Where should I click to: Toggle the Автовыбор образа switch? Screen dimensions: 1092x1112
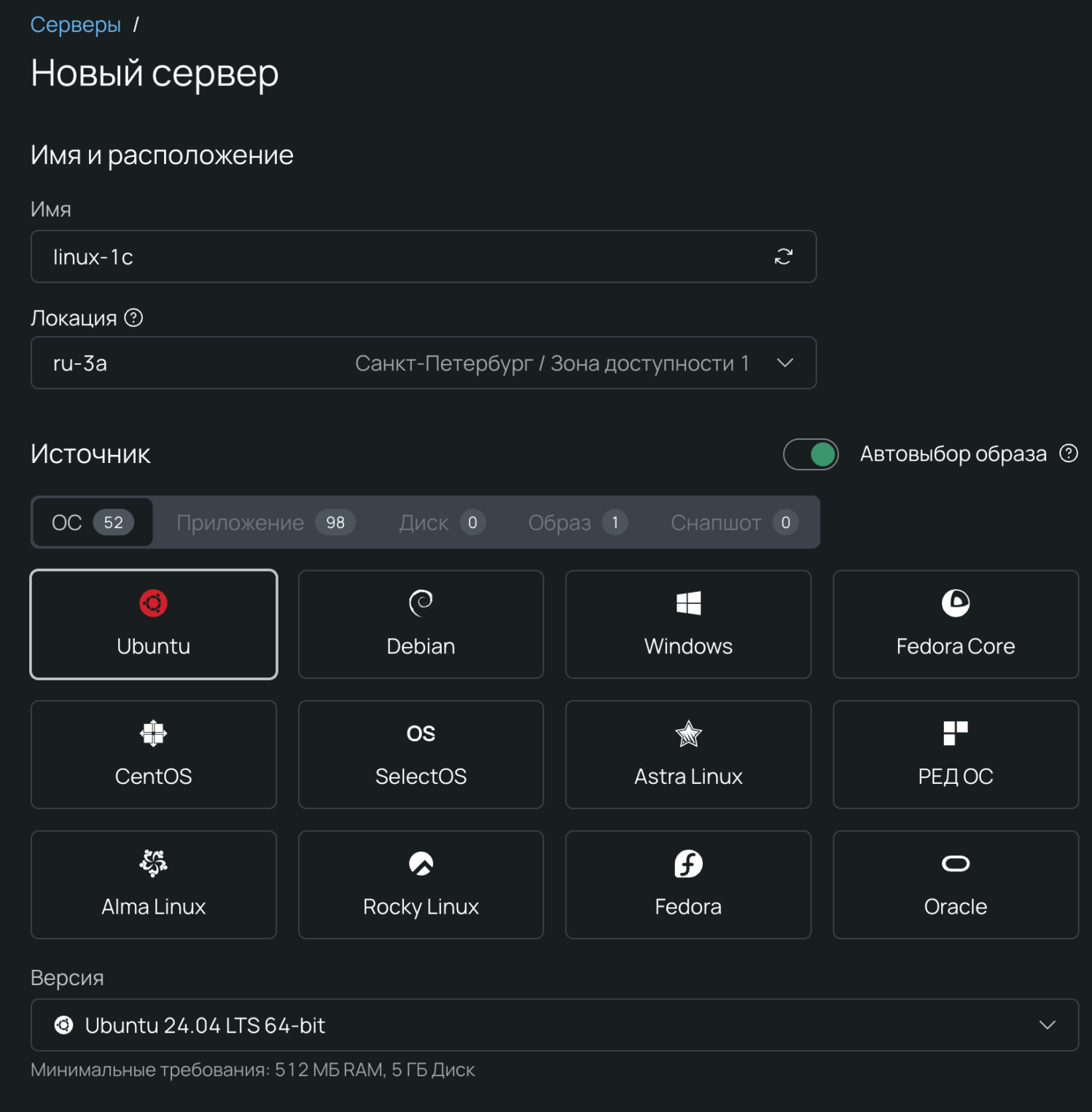point(811,454)
